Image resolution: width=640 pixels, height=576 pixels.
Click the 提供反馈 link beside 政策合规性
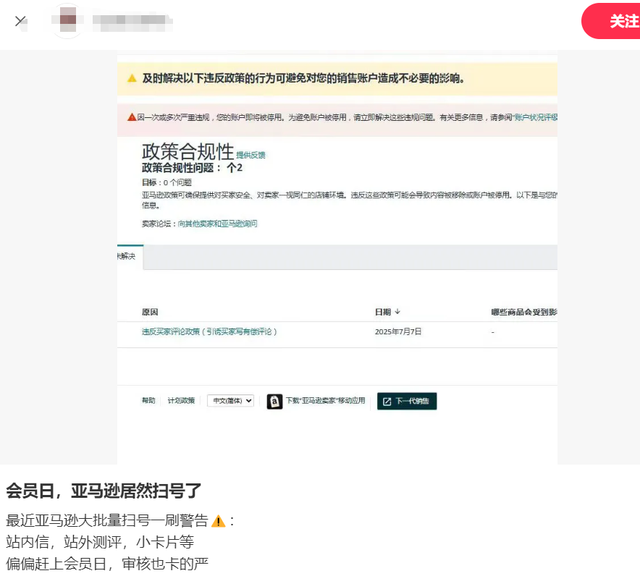251,155
